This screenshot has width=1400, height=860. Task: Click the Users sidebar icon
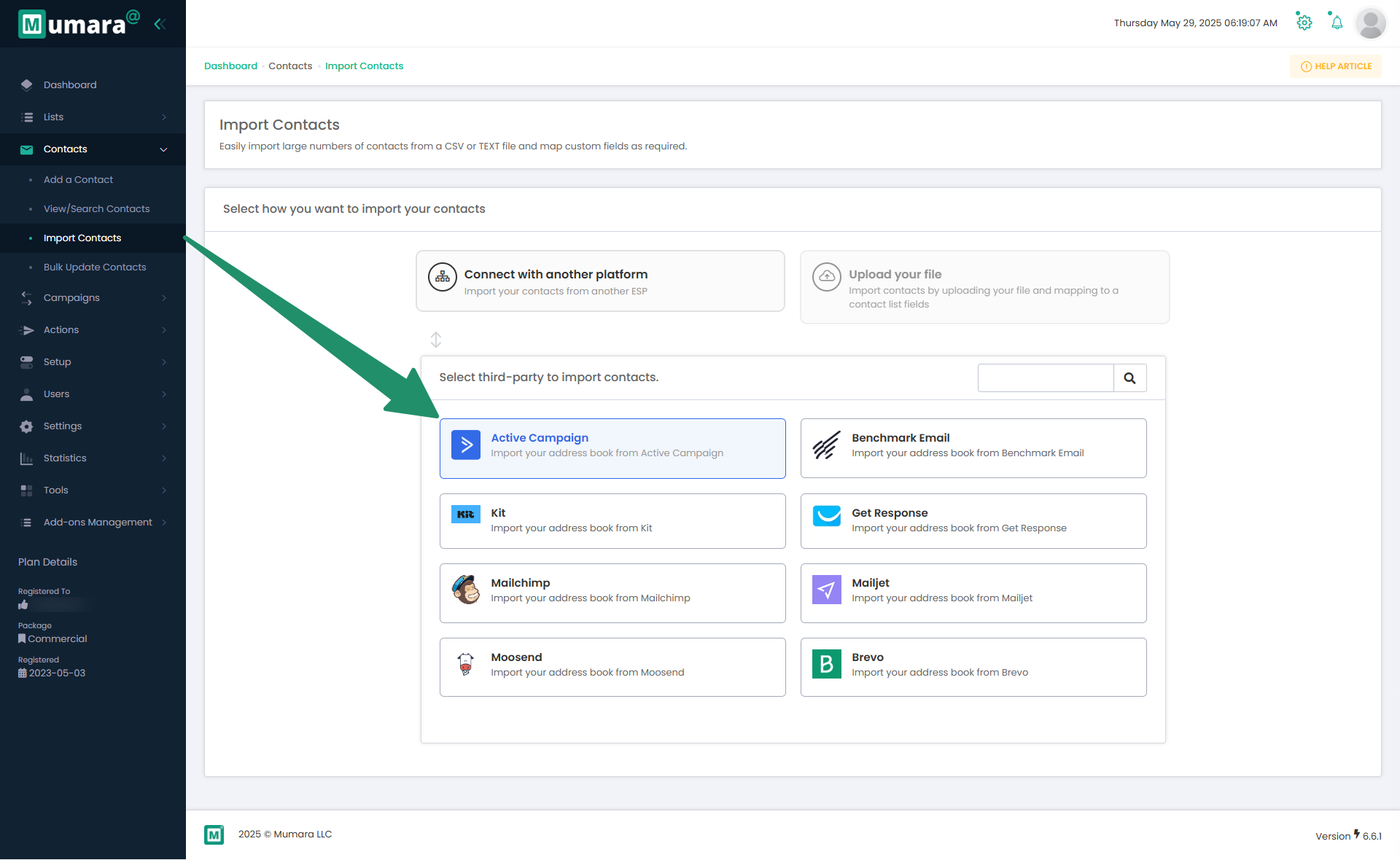(27, 394)
